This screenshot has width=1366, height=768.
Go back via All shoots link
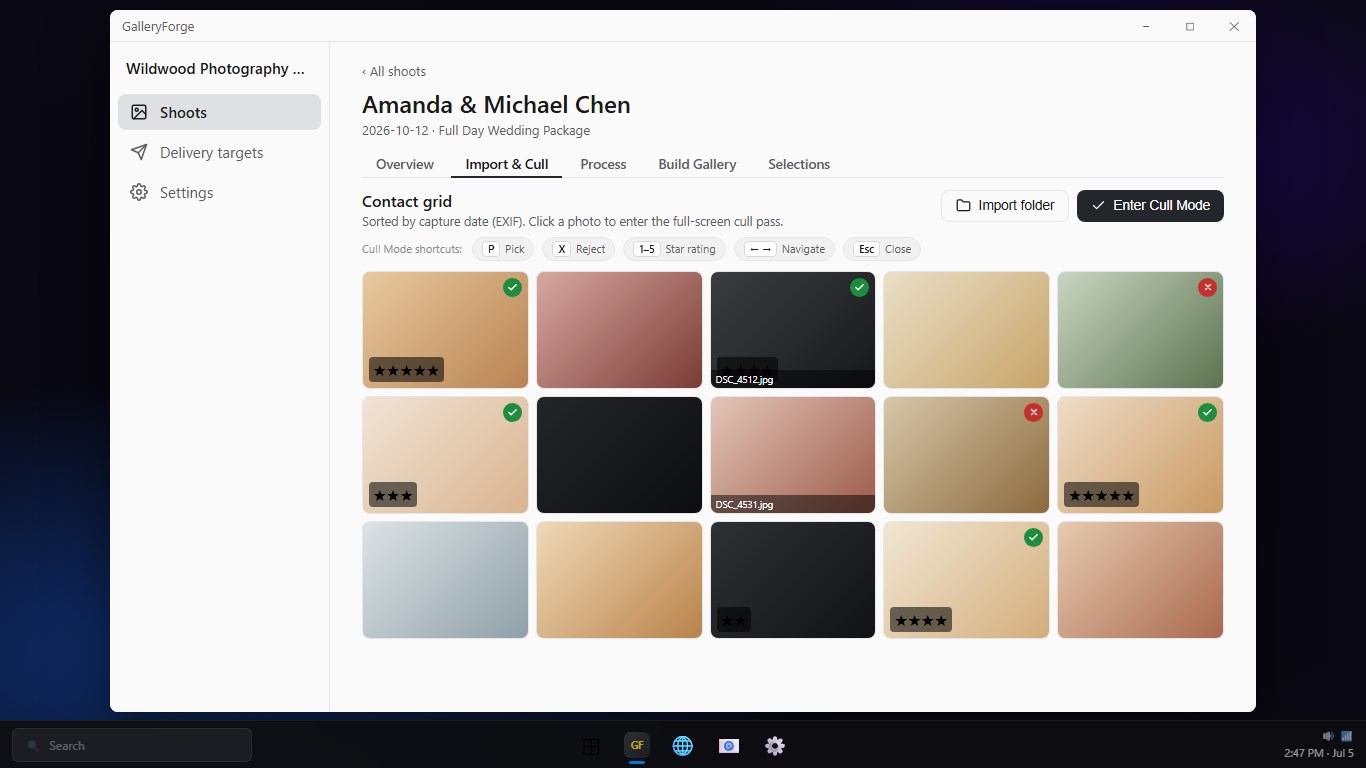(394, 71)
